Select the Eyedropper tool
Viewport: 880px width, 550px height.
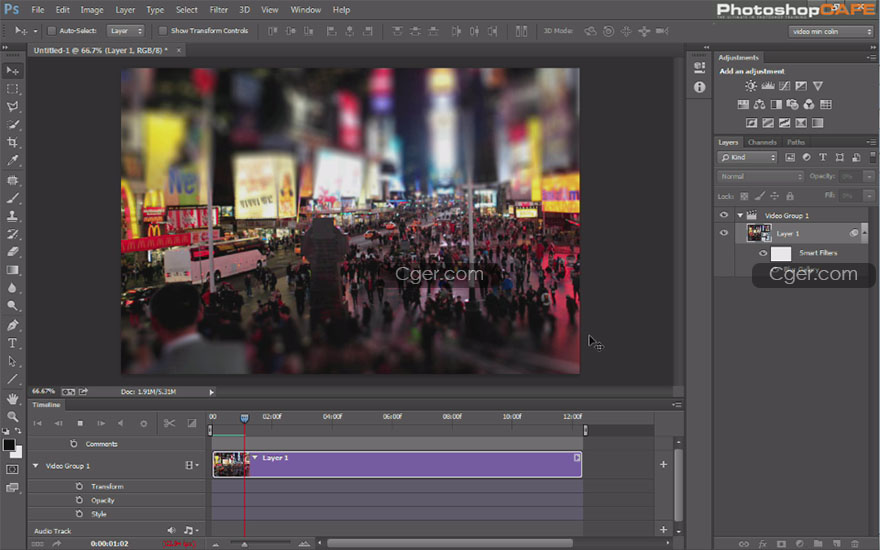click(12, 161)
